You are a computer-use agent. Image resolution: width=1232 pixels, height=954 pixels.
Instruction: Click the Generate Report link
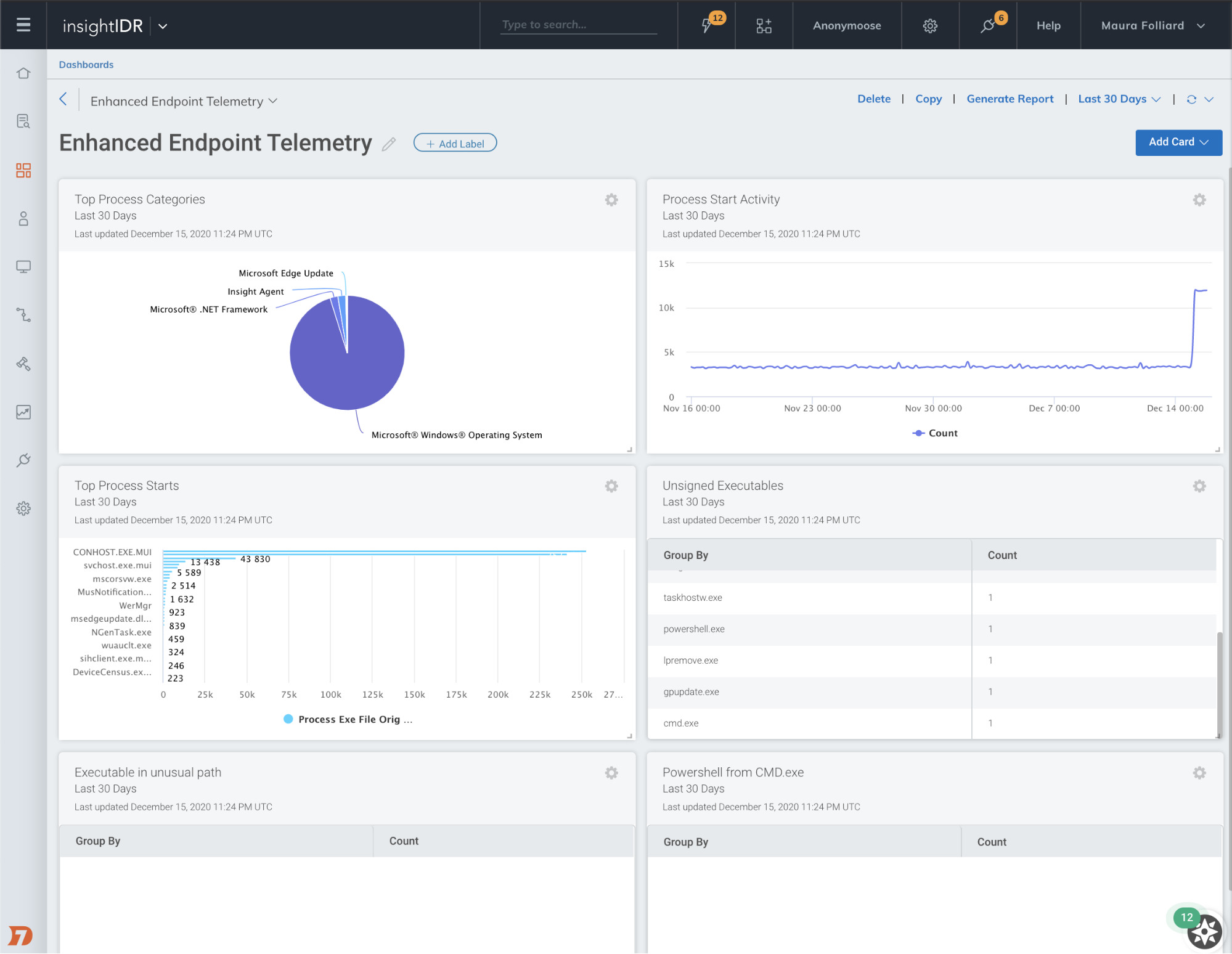(1010, 99)
